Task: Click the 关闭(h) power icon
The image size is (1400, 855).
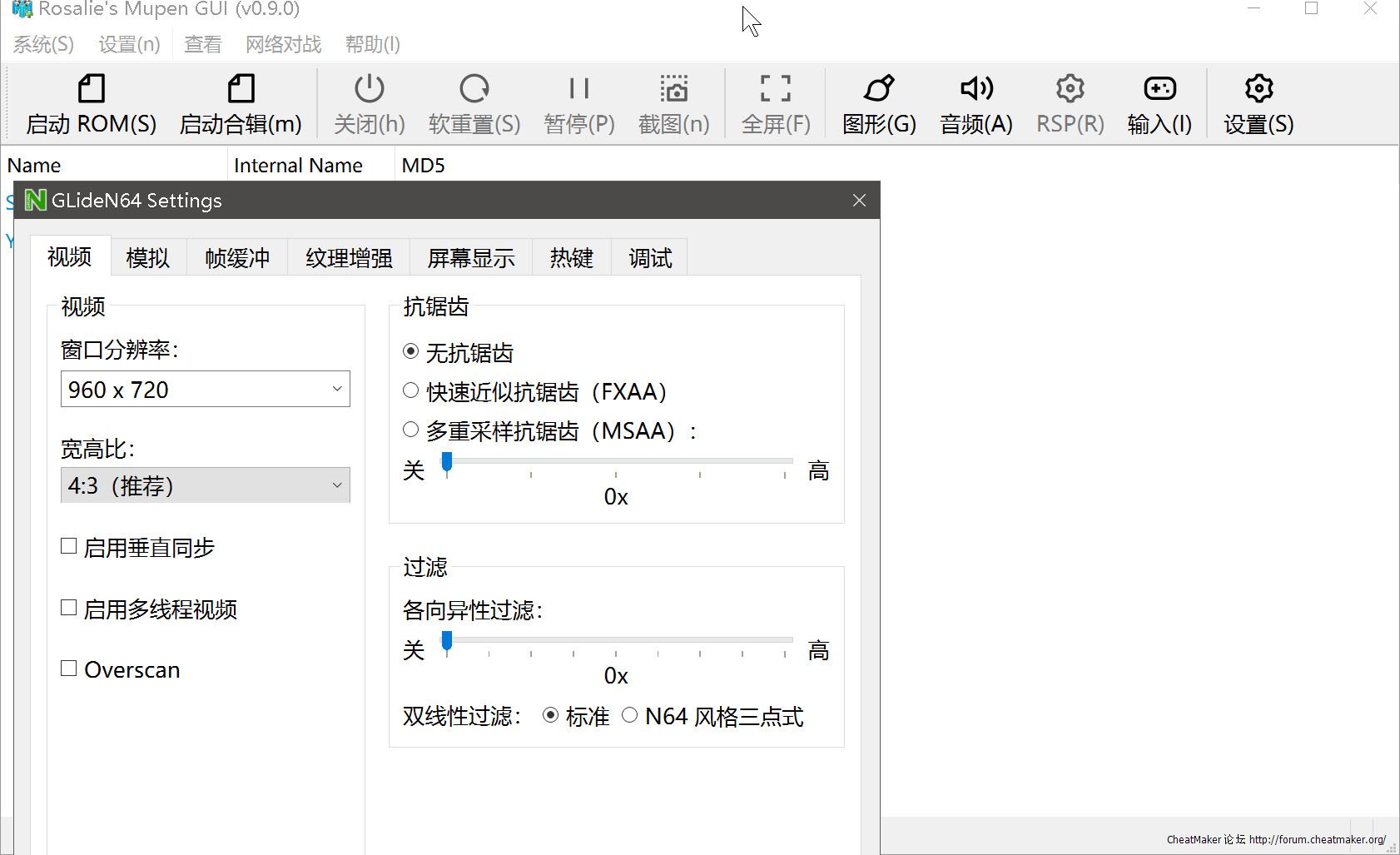Action: [x=369, y=88]
